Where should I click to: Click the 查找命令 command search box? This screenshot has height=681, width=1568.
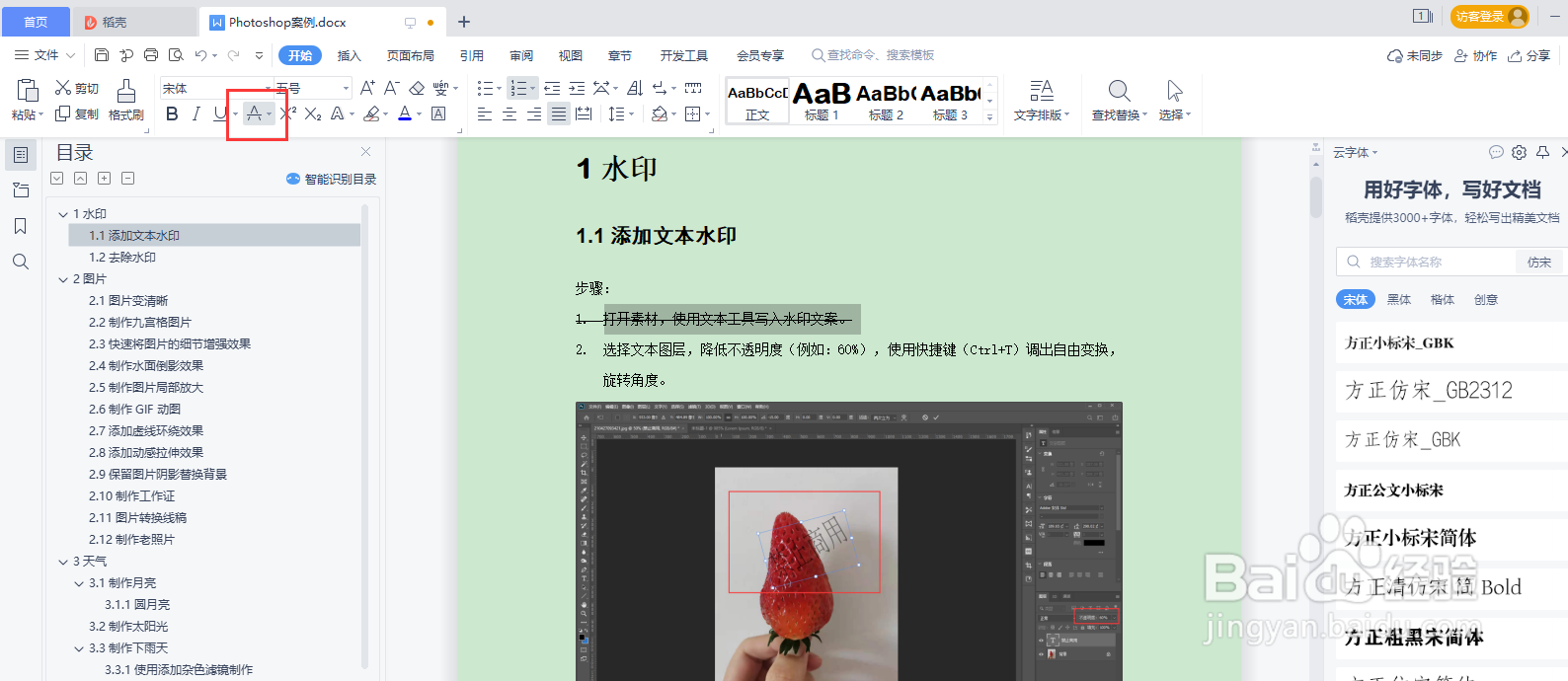pyautogui.click(x=873, y=55)
